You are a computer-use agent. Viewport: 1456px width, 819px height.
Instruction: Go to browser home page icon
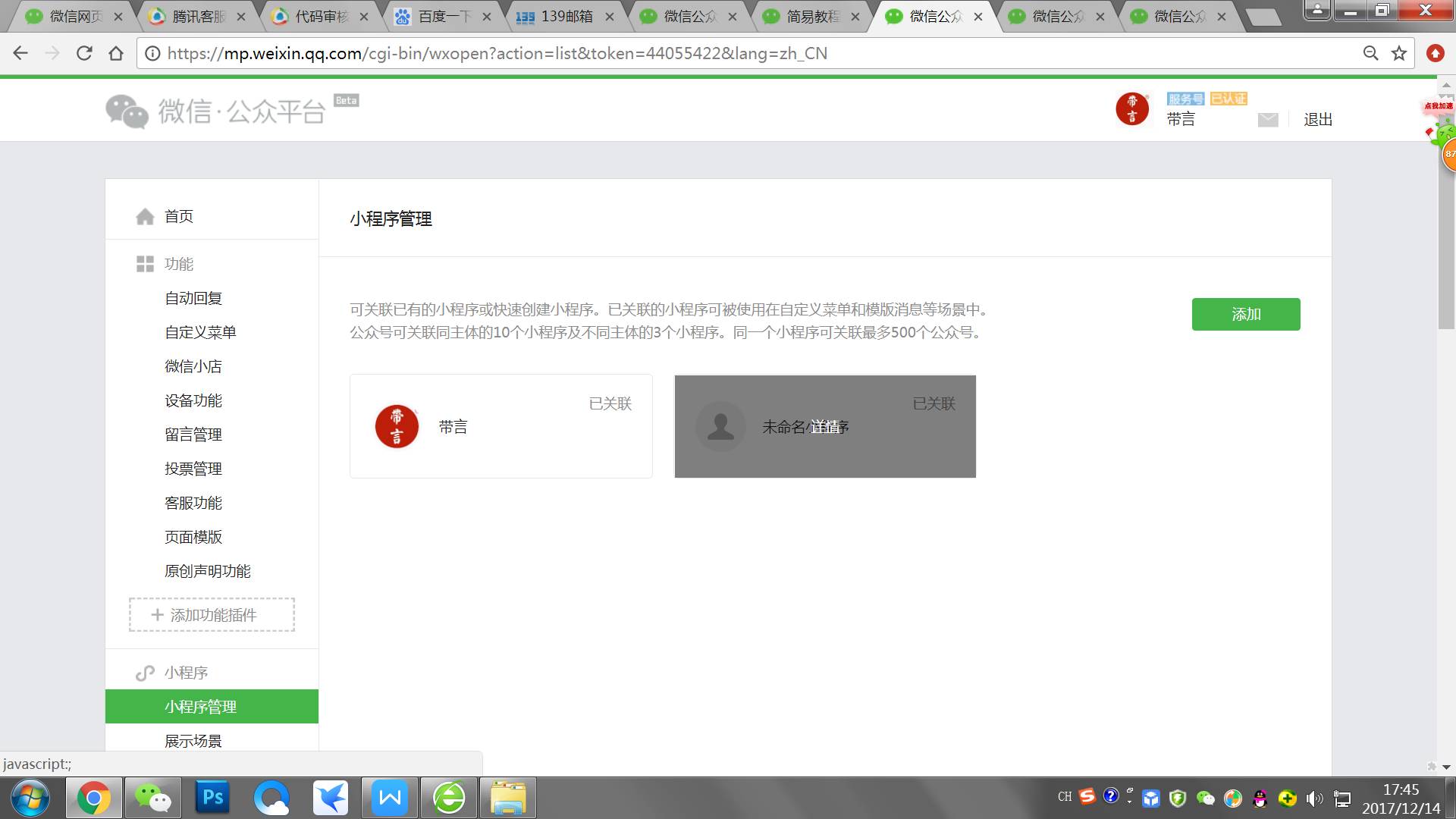(116, 53)
